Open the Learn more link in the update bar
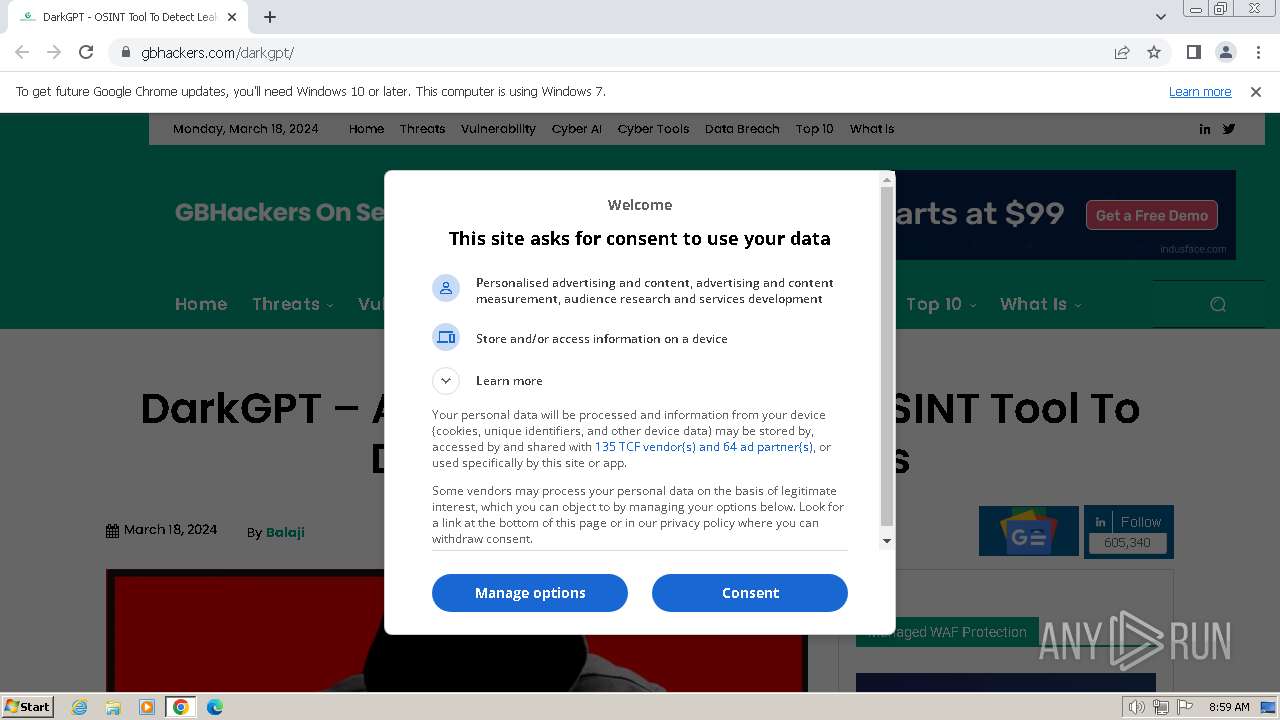Viewport: 1280px width, 720px height. [1200, 91]
